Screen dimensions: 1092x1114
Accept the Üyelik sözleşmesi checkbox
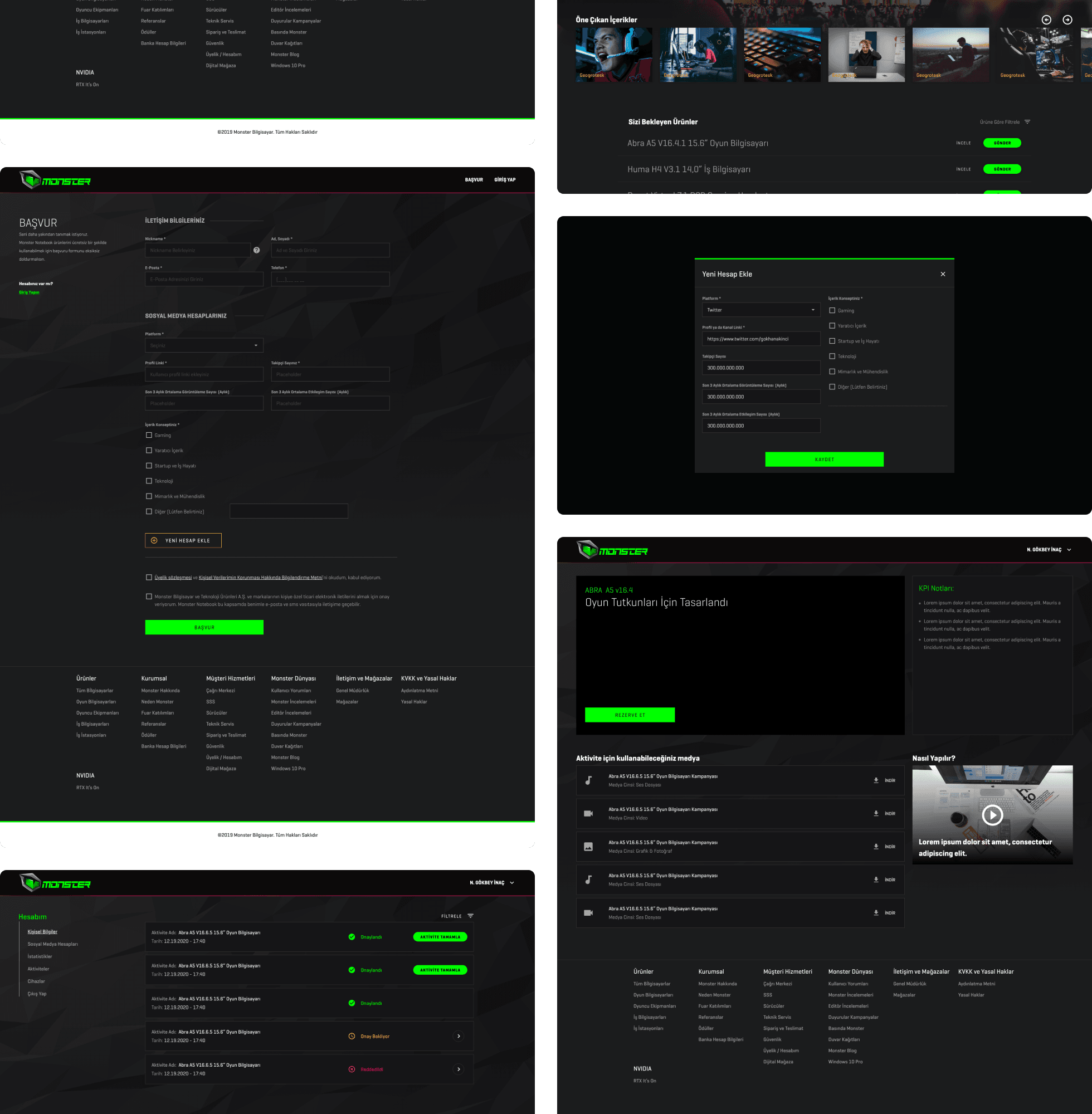[149, 578]
